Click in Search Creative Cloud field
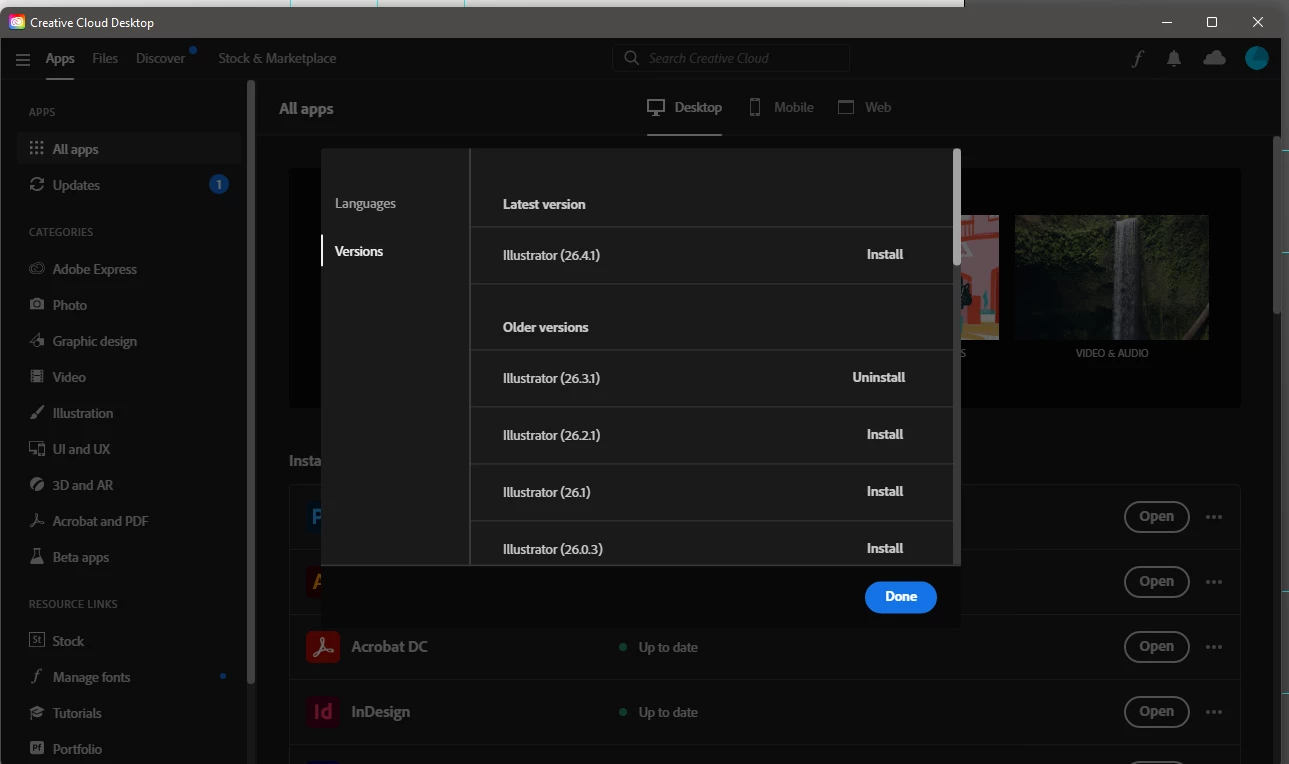 (731, 58)
